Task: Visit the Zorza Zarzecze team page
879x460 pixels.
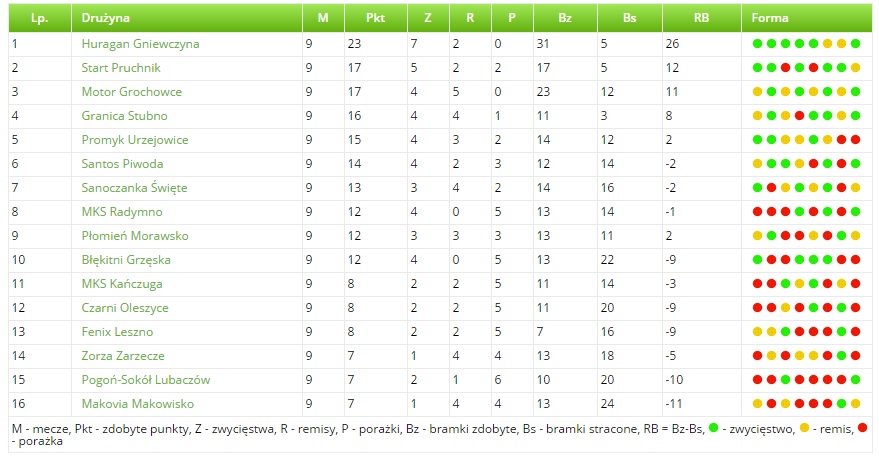Action: tap(123, 356)
